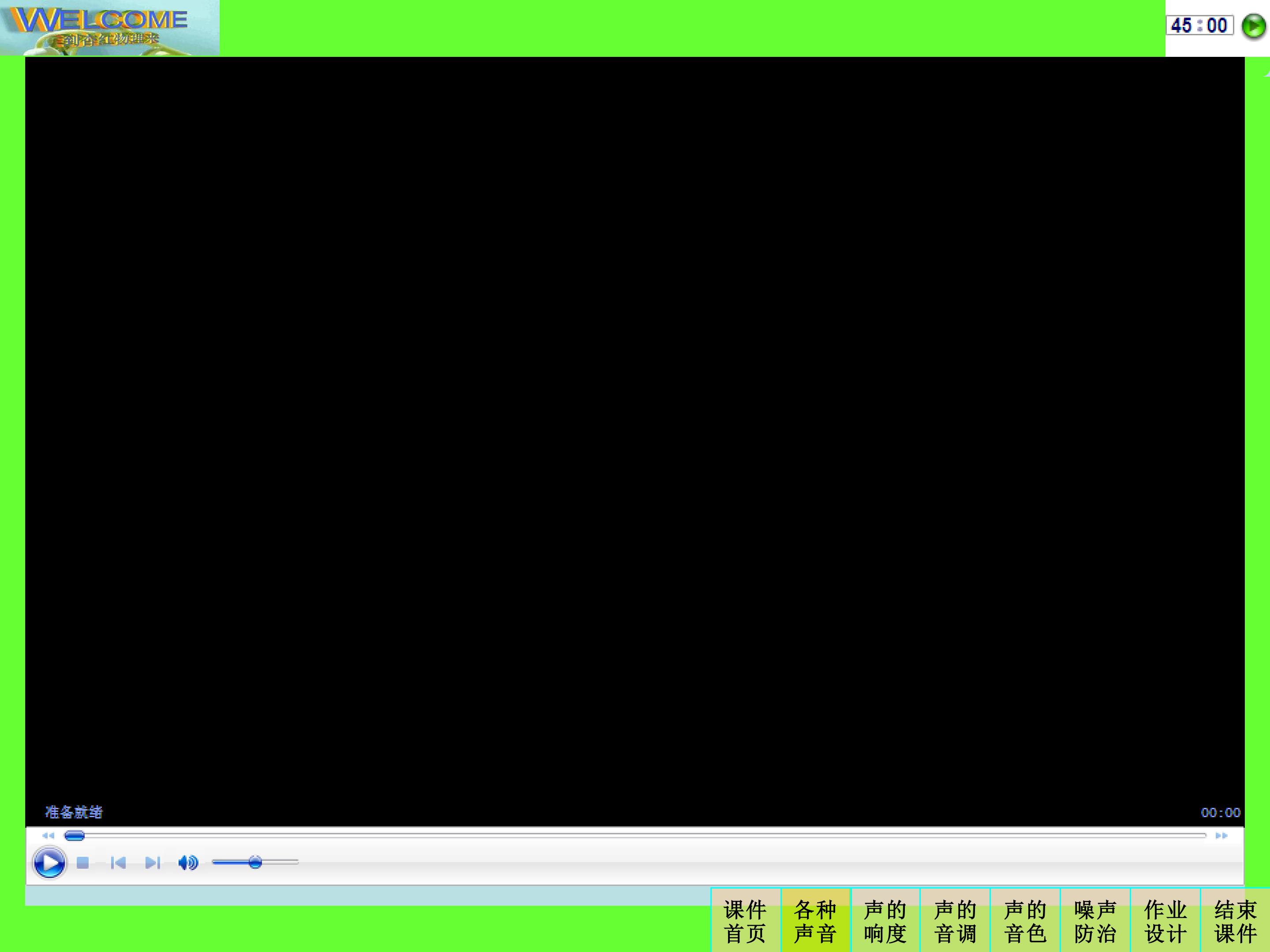Select the 各种声音 tab

click(x=815, y=921)
